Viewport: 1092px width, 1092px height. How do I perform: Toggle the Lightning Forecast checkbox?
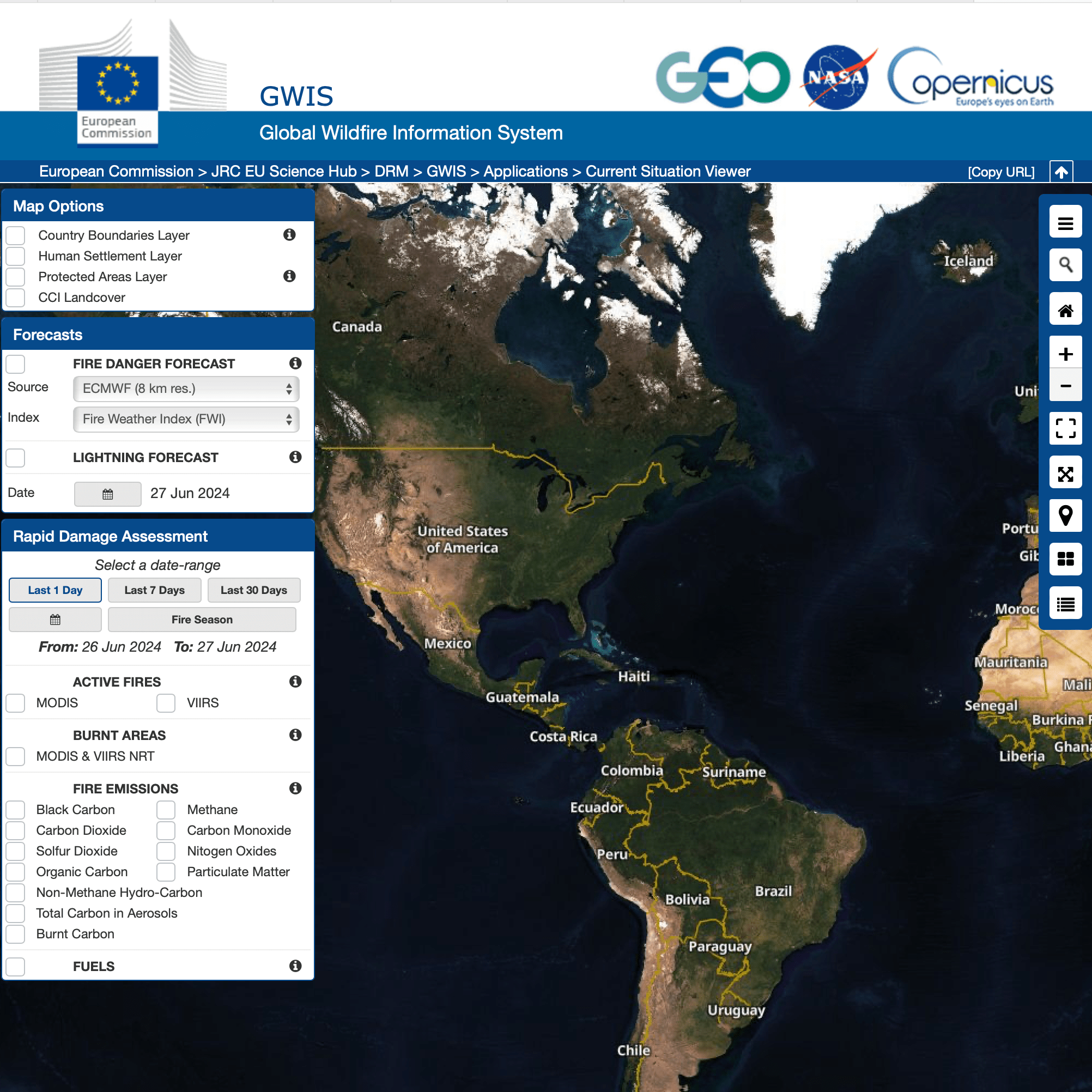click(16, 457)
